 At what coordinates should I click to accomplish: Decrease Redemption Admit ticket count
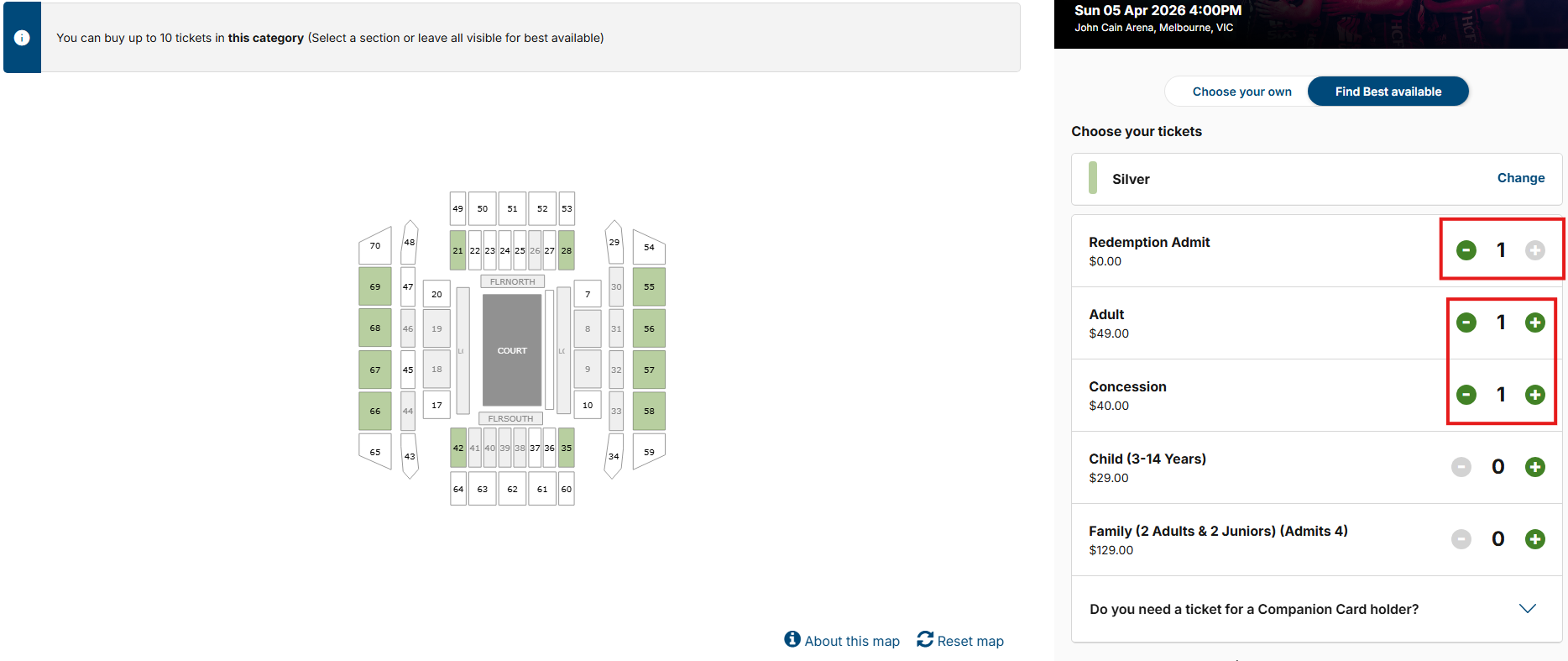click(x=1466, y=250)
